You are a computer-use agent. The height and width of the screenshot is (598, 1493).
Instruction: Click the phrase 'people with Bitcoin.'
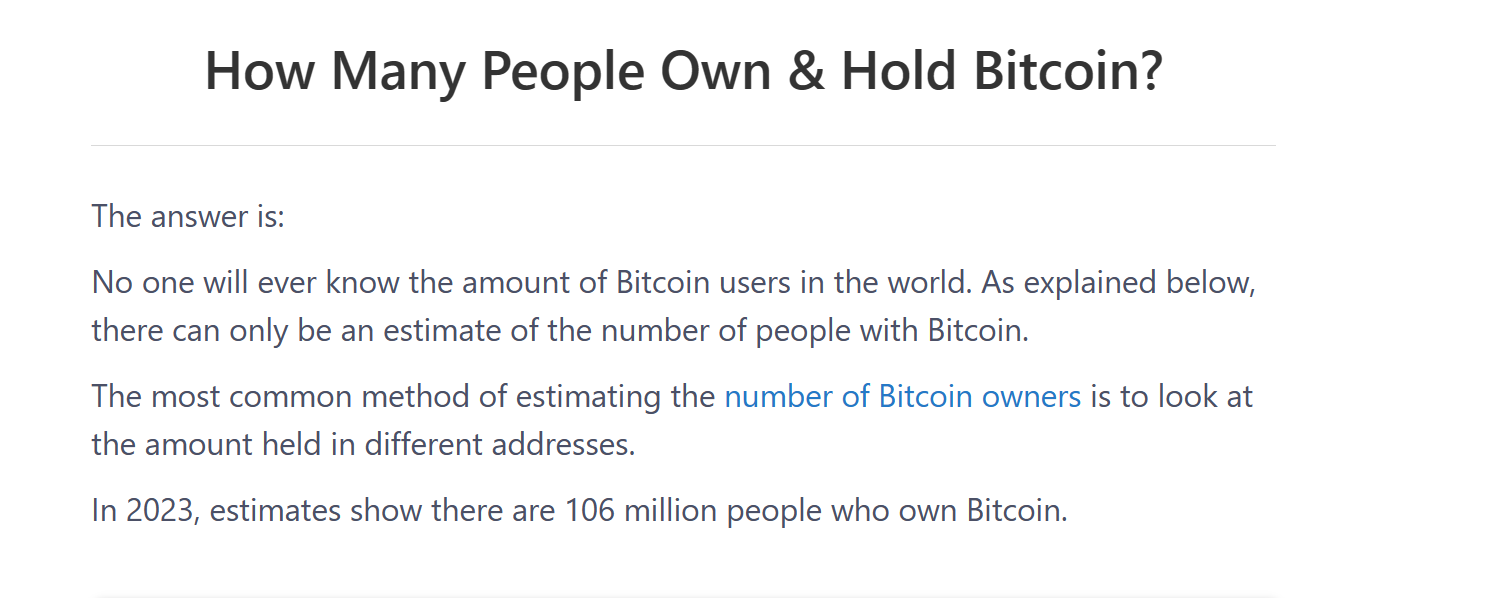tap(893, 330)
